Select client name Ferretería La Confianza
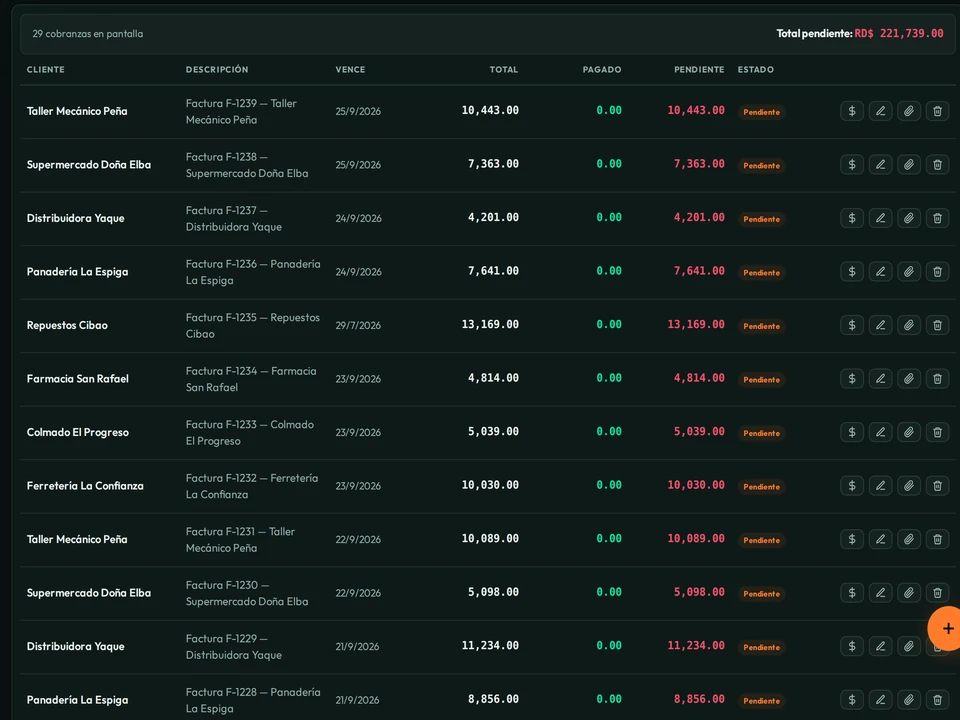960x720 pixels. (85, 486)
